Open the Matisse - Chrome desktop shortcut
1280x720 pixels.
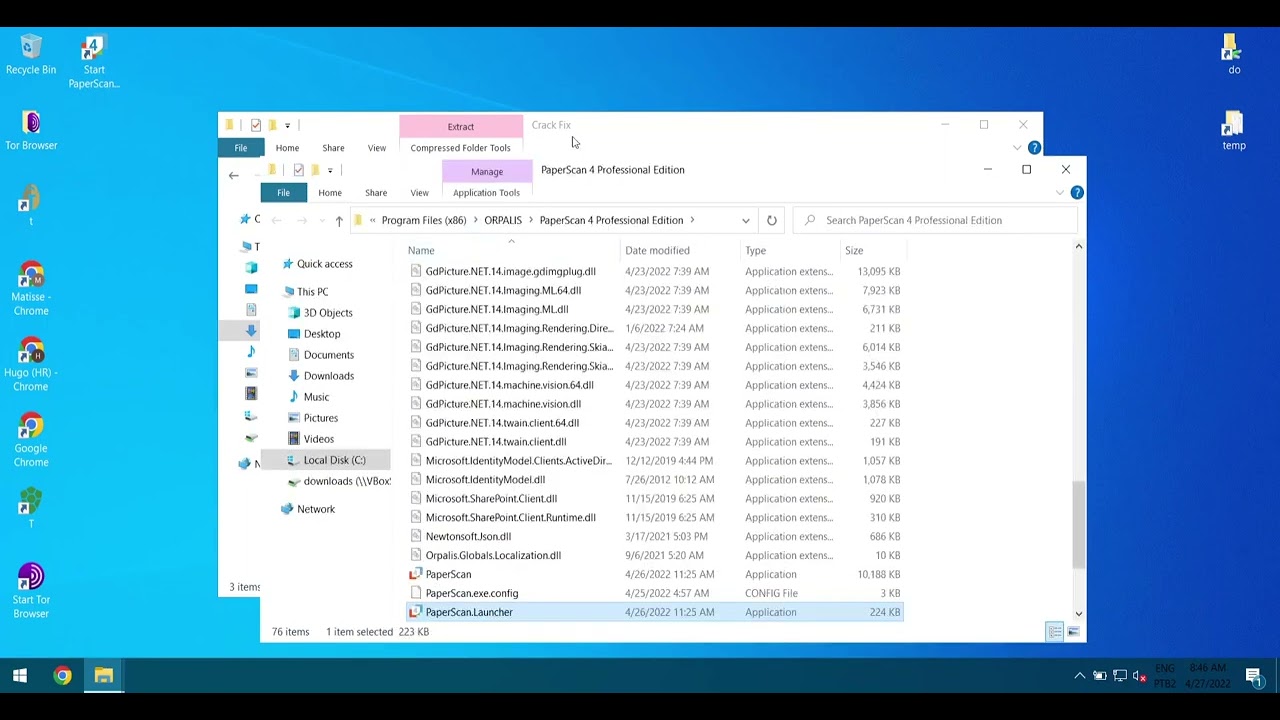coord(31,289)
